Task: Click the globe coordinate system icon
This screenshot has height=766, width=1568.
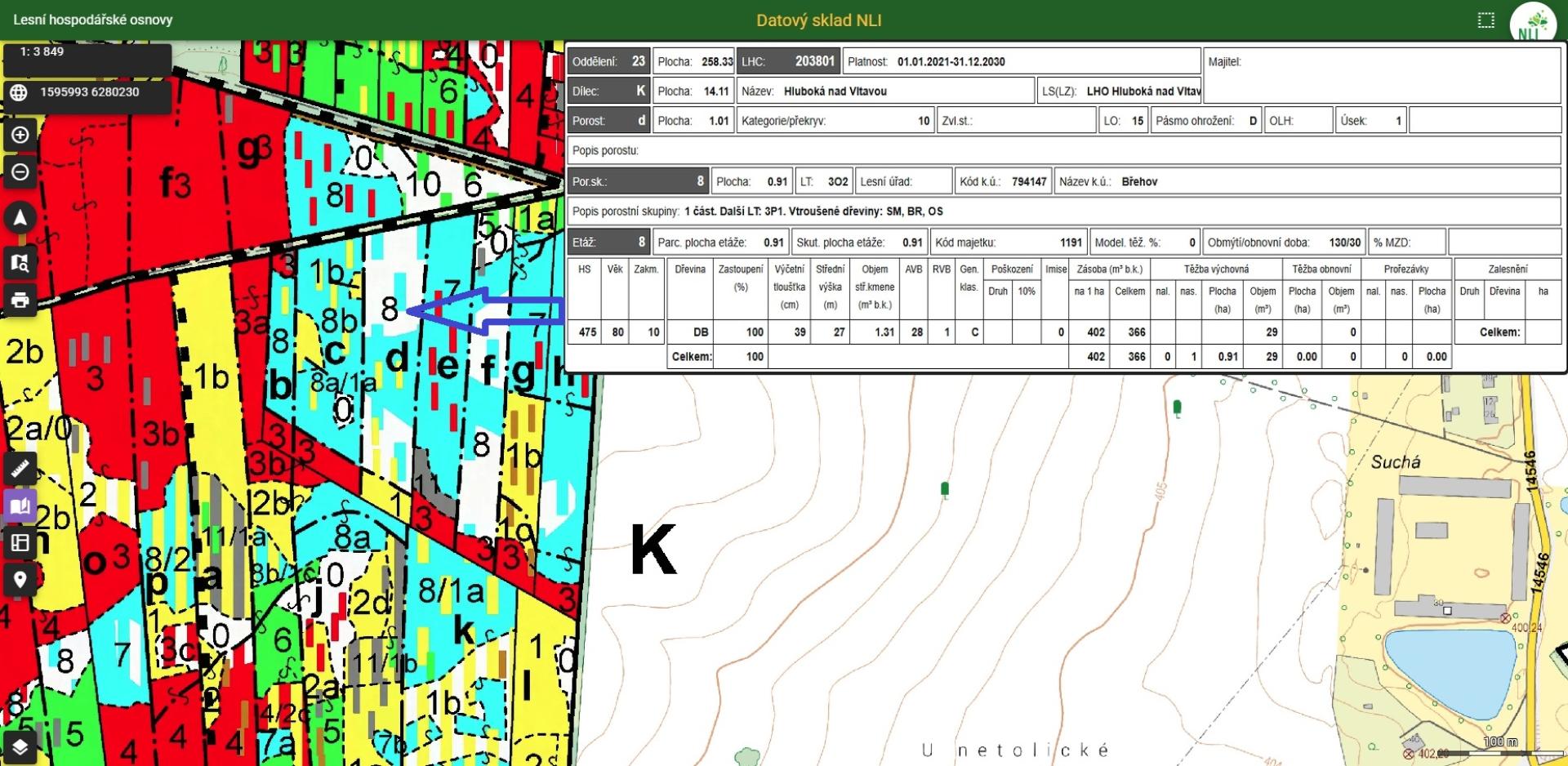Action: click(x=20, y=93)
